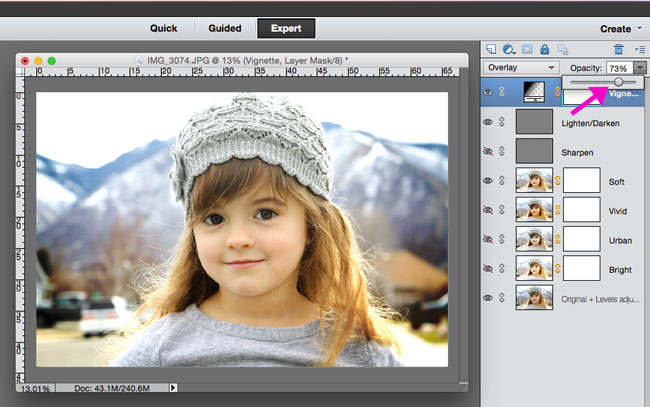This screenshot has width=650, height=407.
Task: Click the Soft layer photo thumbnail
Action: point(534,180)
